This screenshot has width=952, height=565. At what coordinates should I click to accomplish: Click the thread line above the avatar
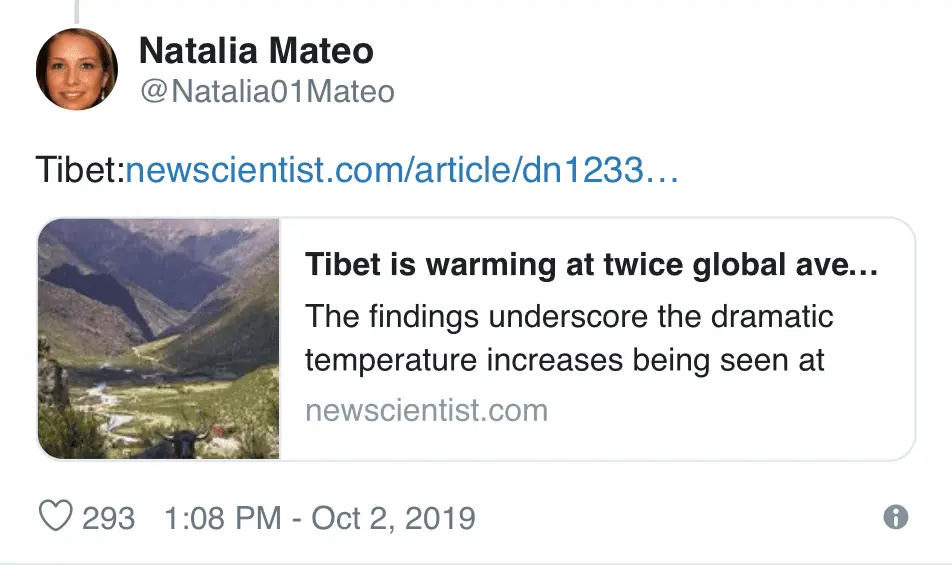[x=77, y=10]
